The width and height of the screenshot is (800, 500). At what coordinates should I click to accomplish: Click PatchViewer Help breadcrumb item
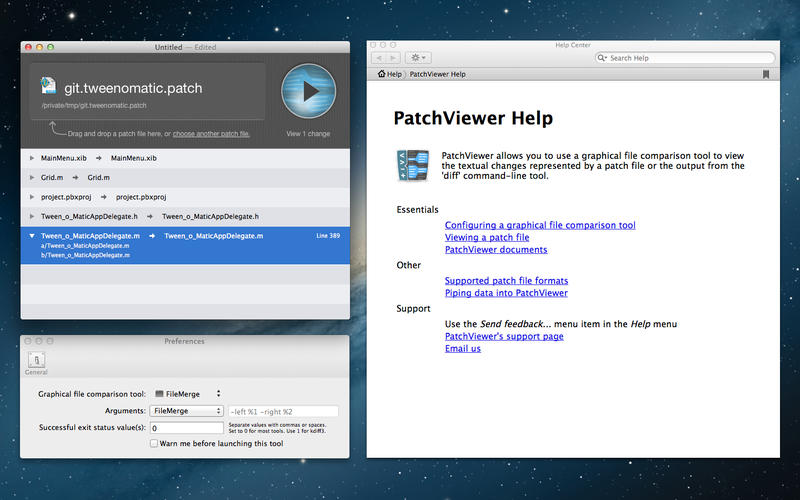pyautogui.click(x=437, y=74)
